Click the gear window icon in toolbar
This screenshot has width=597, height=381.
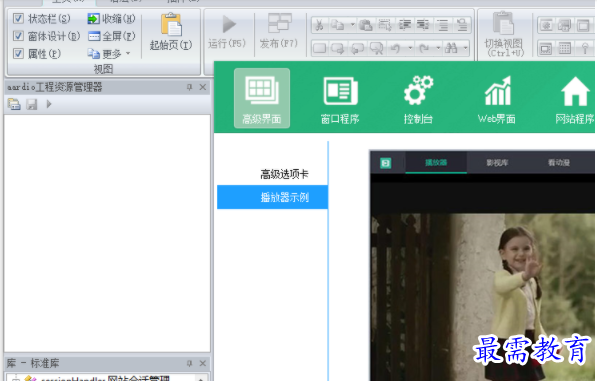(547, 26)
